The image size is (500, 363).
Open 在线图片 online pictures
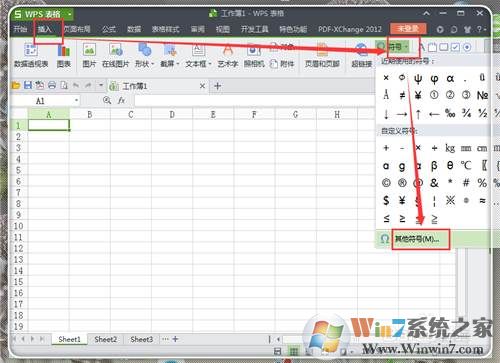(x=115, y=56)
